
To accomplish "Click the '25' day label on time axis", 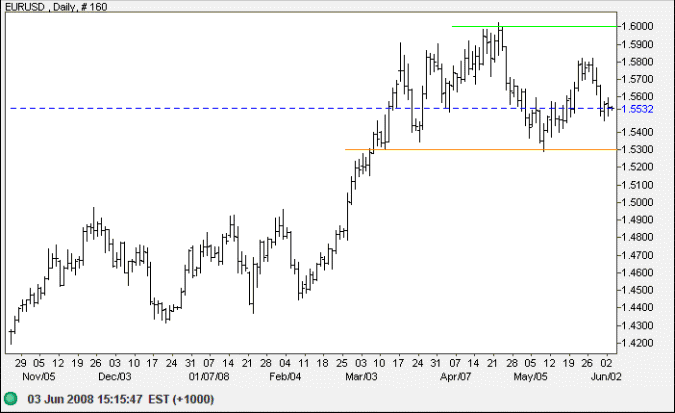I will pos(342,363).
